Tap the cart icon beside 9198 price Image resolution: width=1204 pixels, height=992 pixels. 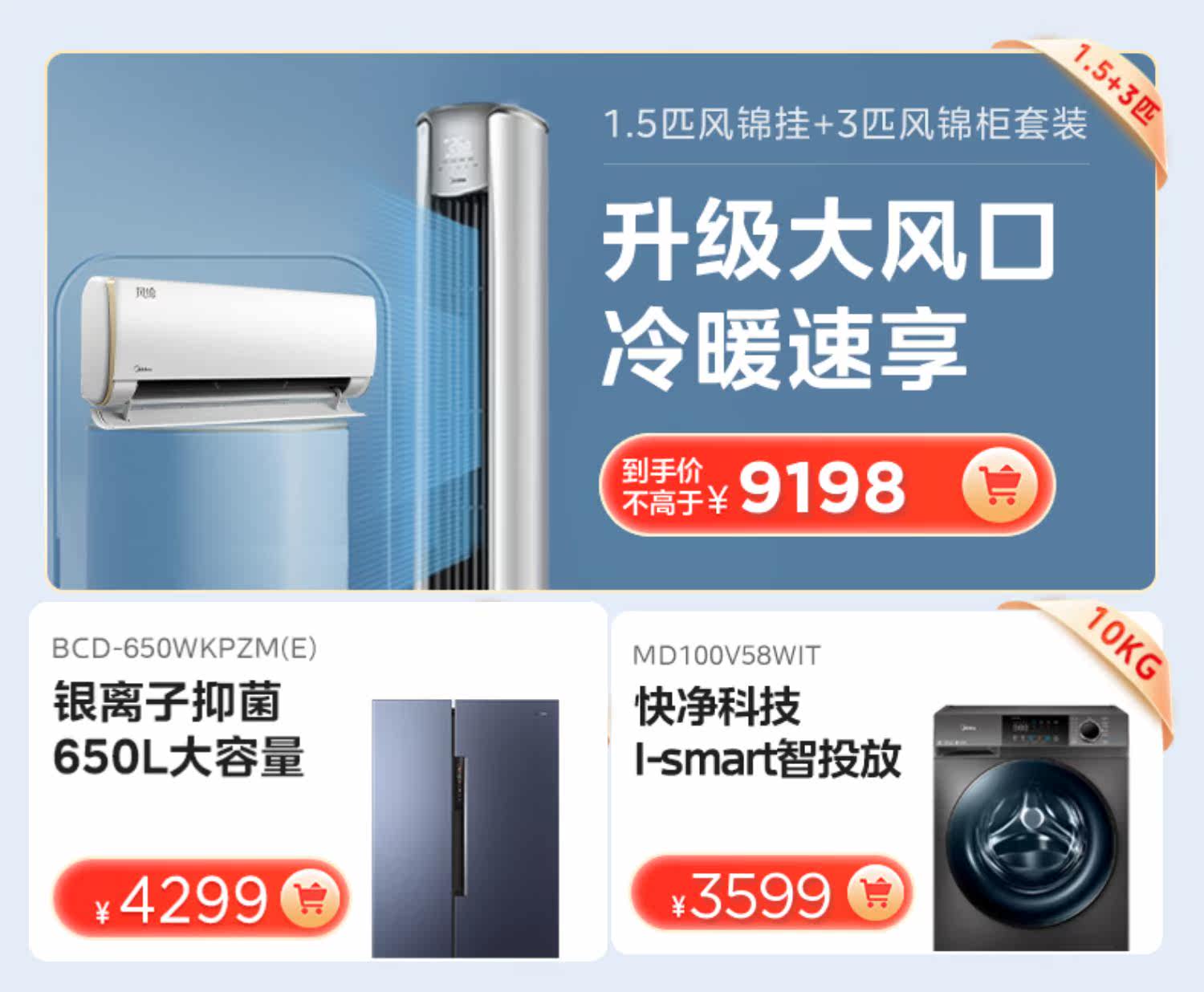(999, 485)
